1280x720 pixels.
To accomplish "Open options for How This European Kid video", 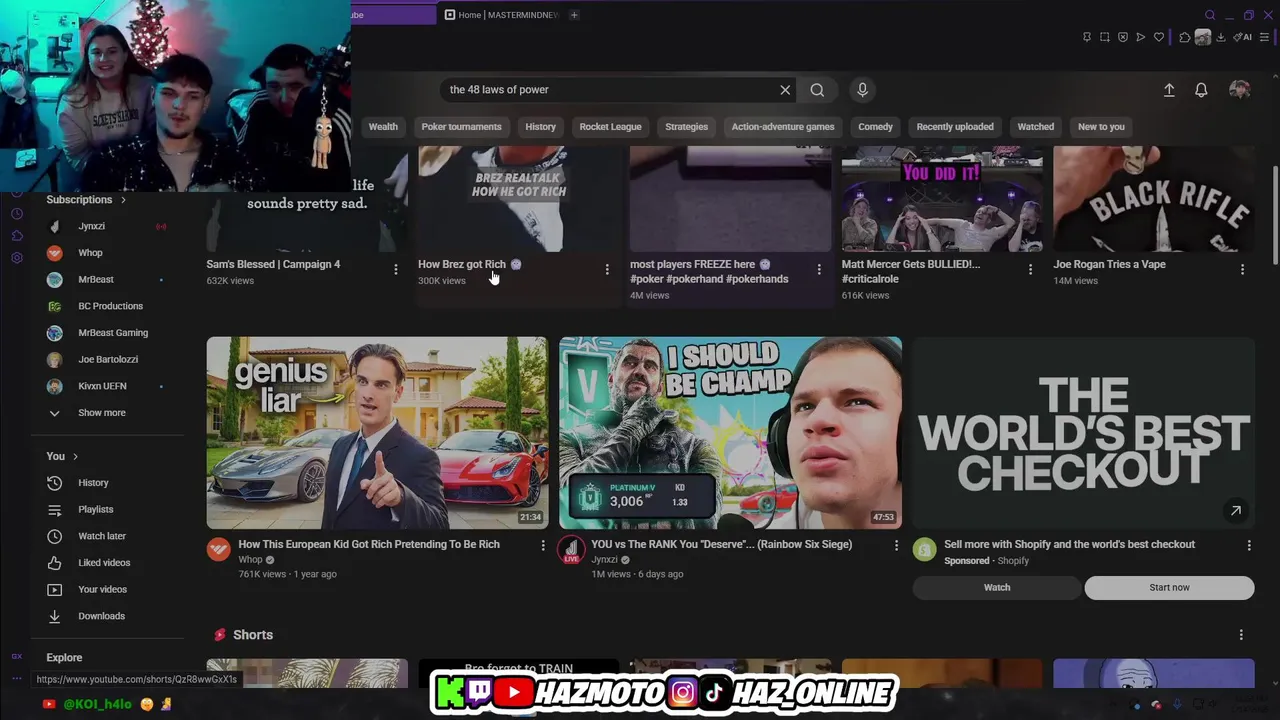I will tap(543, 545).
